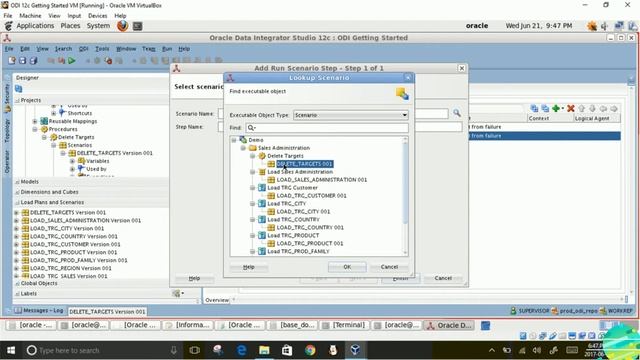The height and width of the screenshot is (360, 640).
Task: Expand DELETE_TARGETS Version 001 in Load Plans list
Action: 16,213
